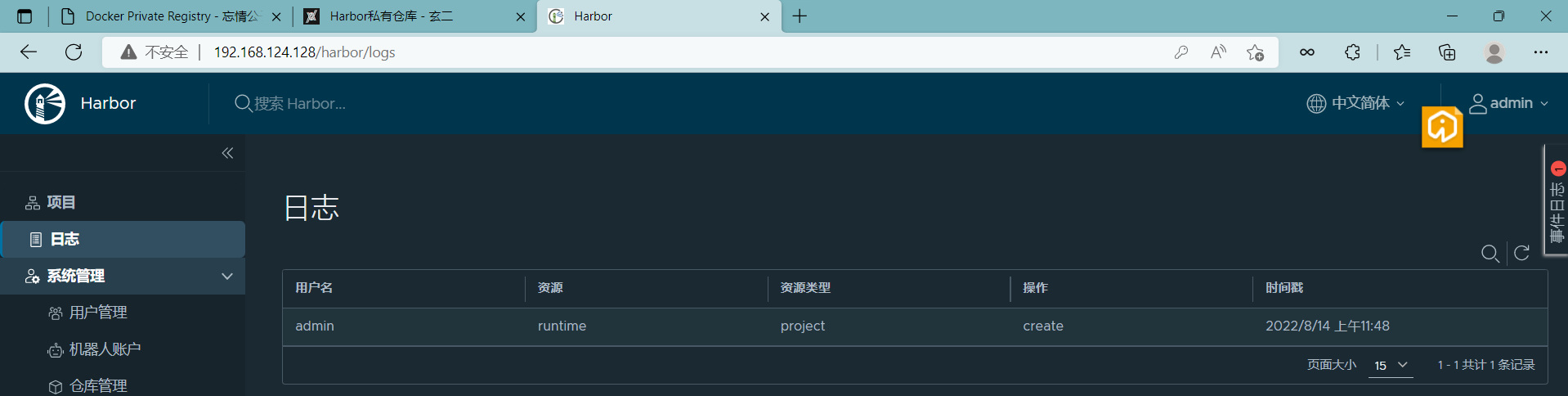Click the browser address bar URL

point(304,52)
